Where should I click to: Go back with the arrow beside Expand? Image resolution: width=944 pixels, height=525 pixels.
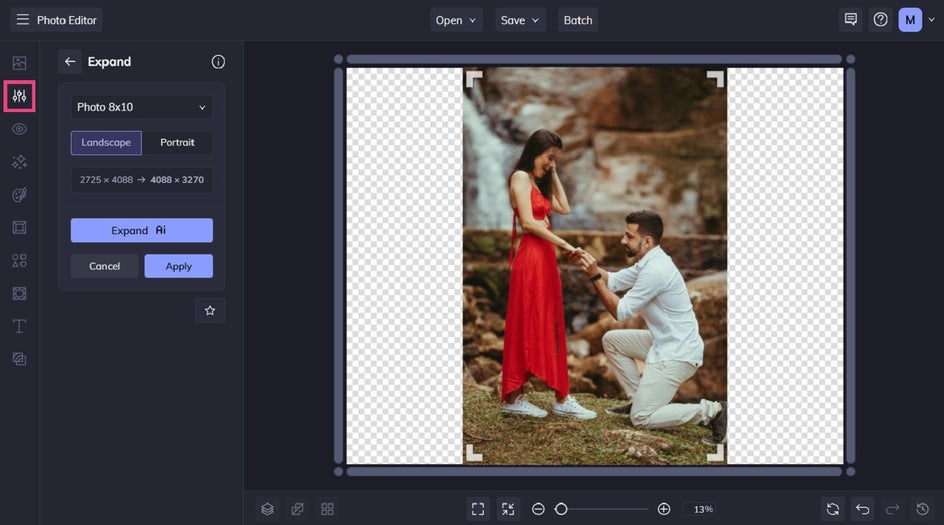pos(70,61)
